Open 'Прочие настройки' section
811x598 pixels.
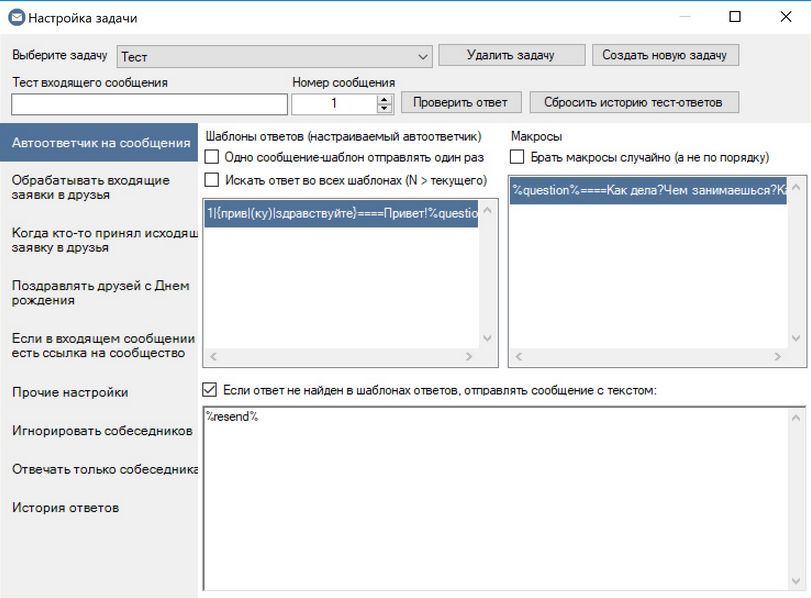pos(70,392)
